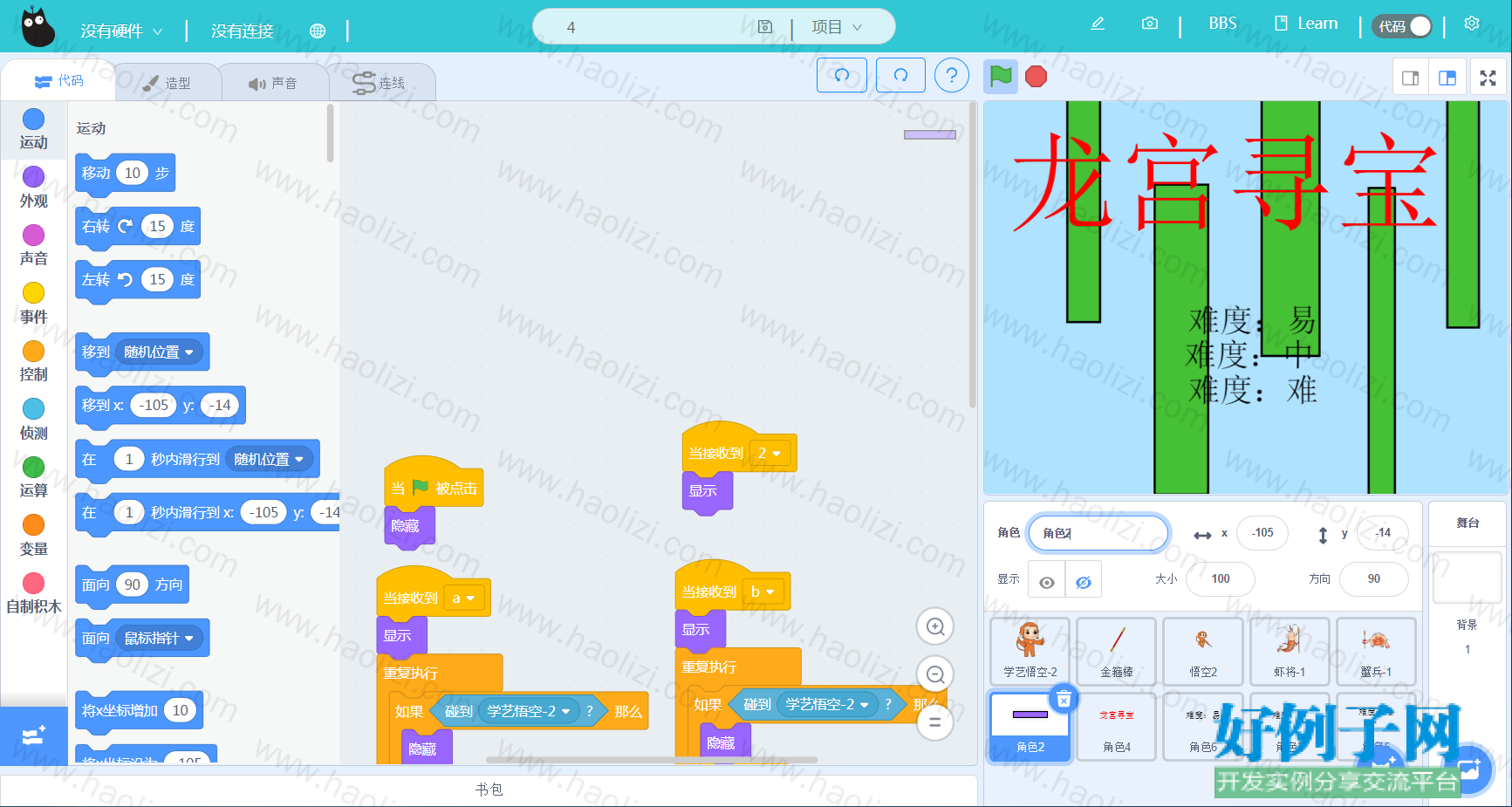Enter full screen stage mode
1512x807 pixels.
pyautogui.click(x=1488, y=78)
